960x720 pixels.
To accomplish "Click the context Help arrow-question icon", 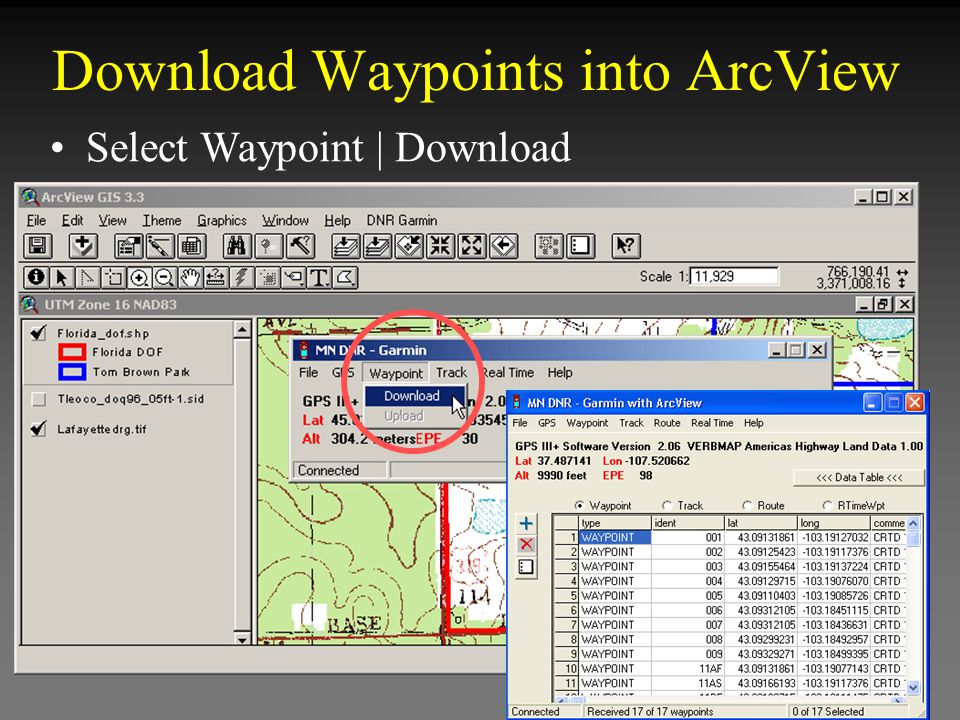I will pyautogui.click(x=626, y=246).
